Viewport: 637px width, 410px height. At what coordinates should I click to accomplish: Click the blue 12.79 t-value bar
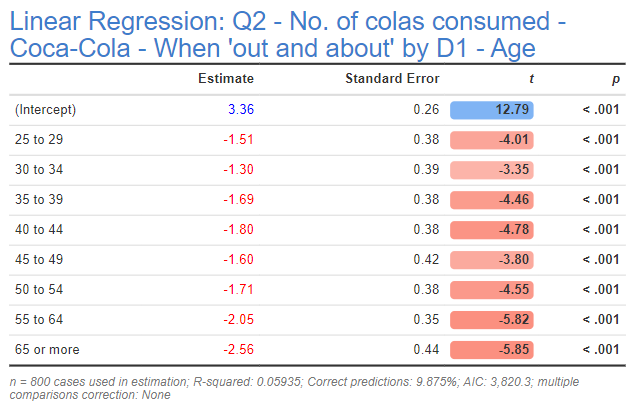[x=492, y=110]
